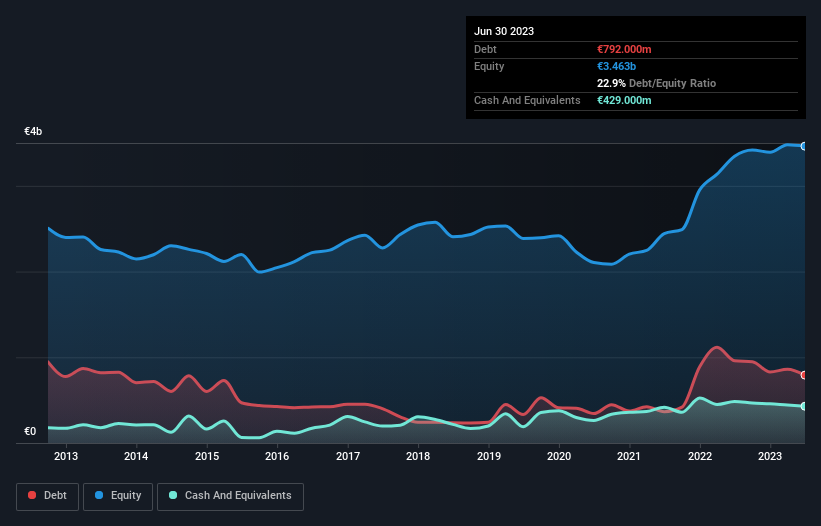The width and height of the screenshot is (821, 526).
Task: Click the 2013 x-axis label
Action: (x=66, y=456)
